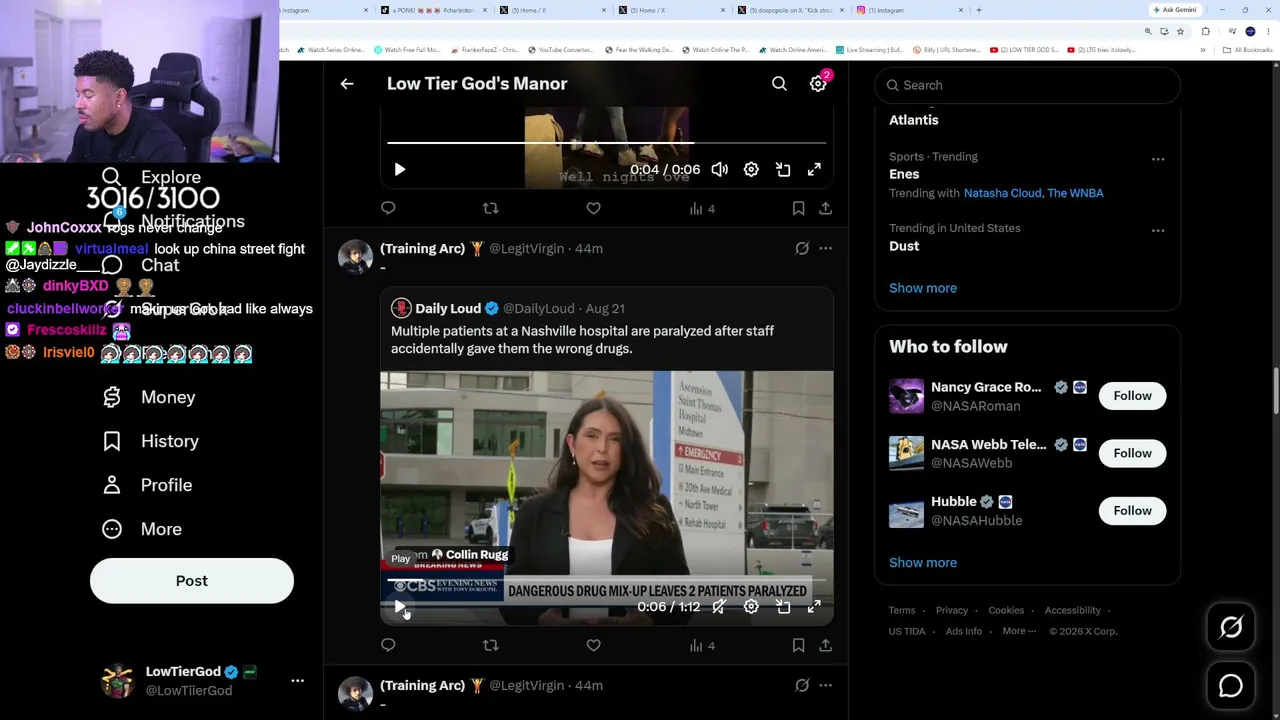Open more options for the Dust trend
1280x720 pixels.
[1158, 230]
